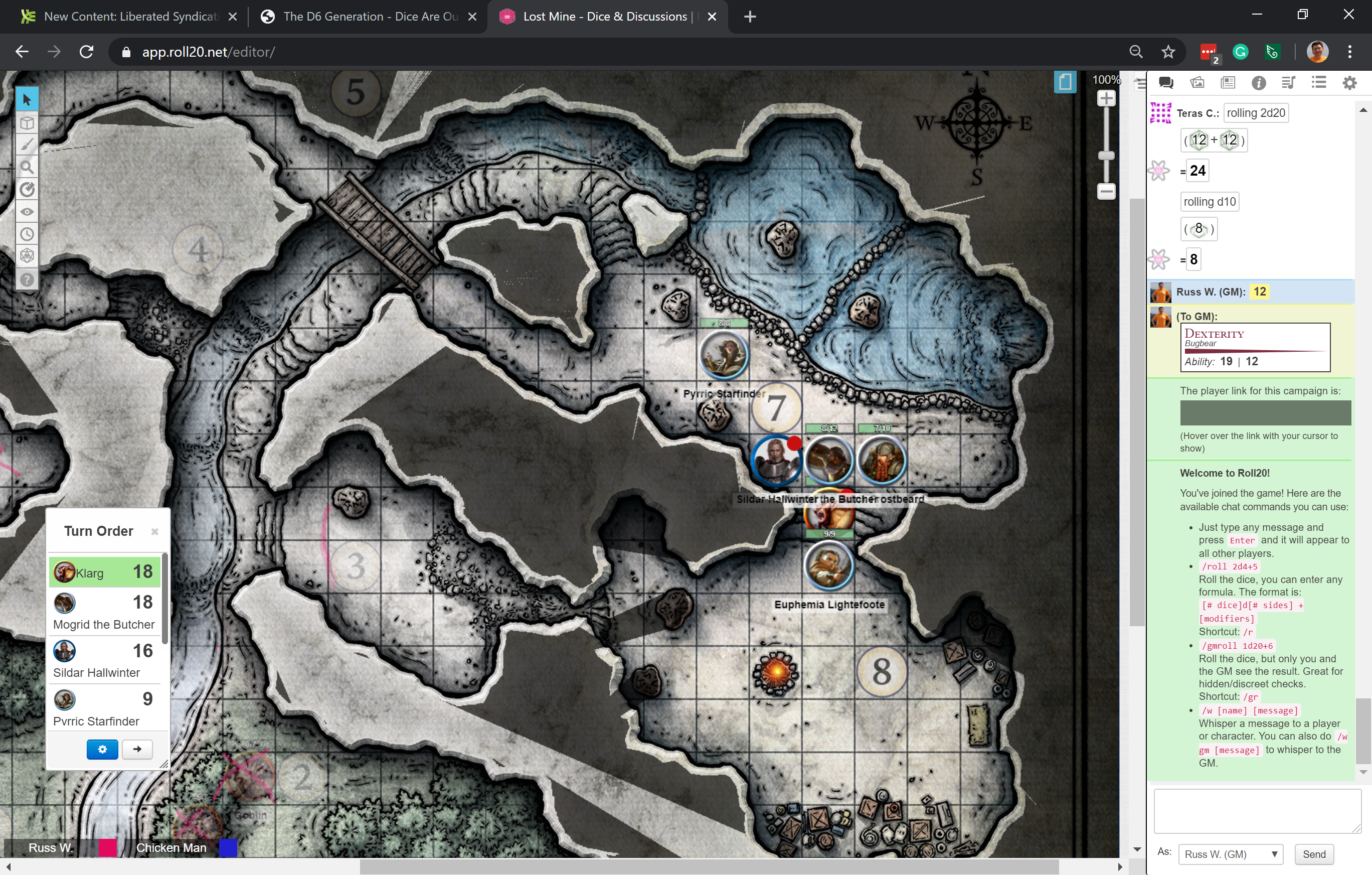This screenshot has height=875, width=1372.
Task: Click the 24 roll result
Action: 1197,171
